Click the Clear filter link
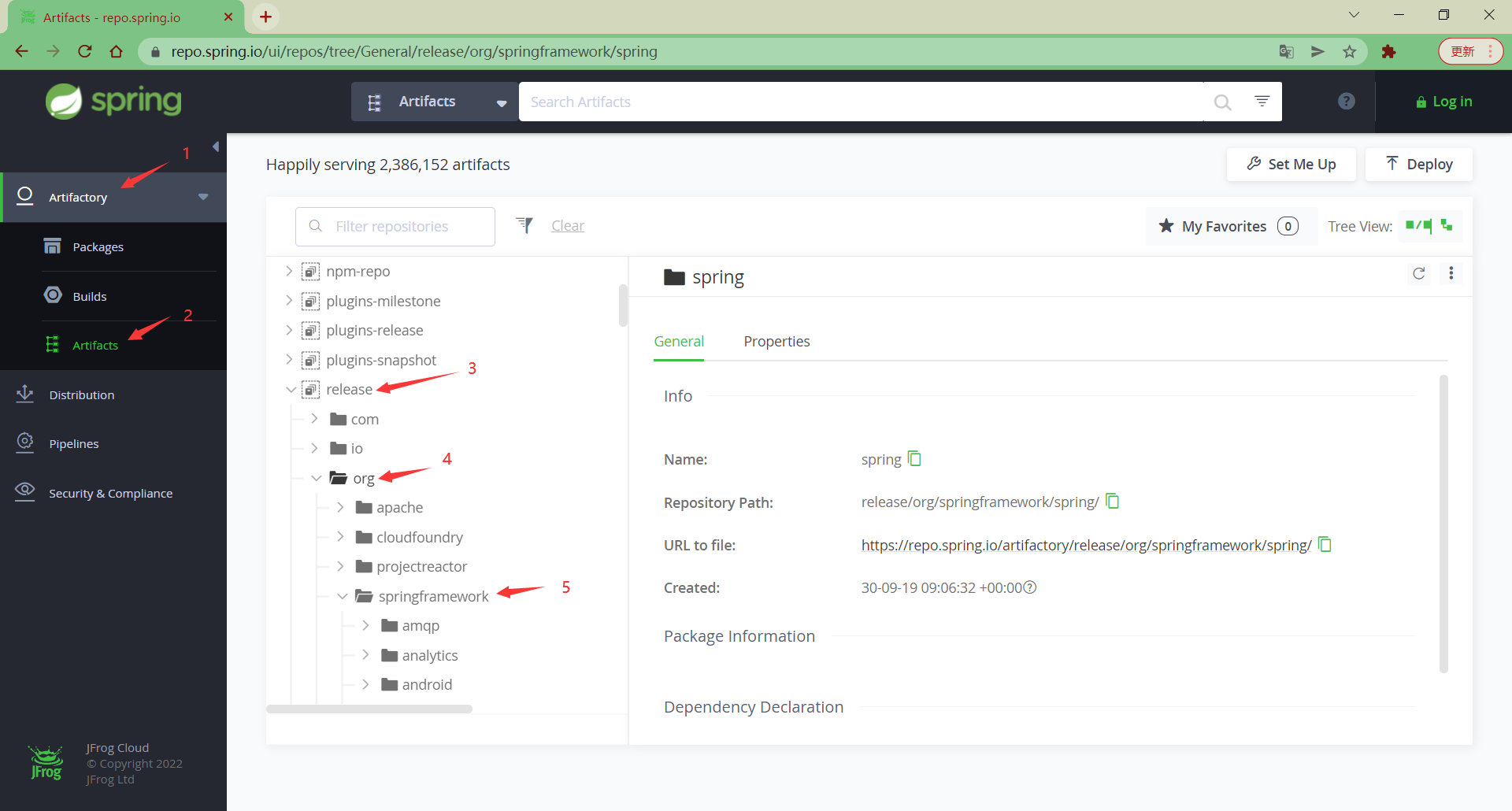 (568, 226)
